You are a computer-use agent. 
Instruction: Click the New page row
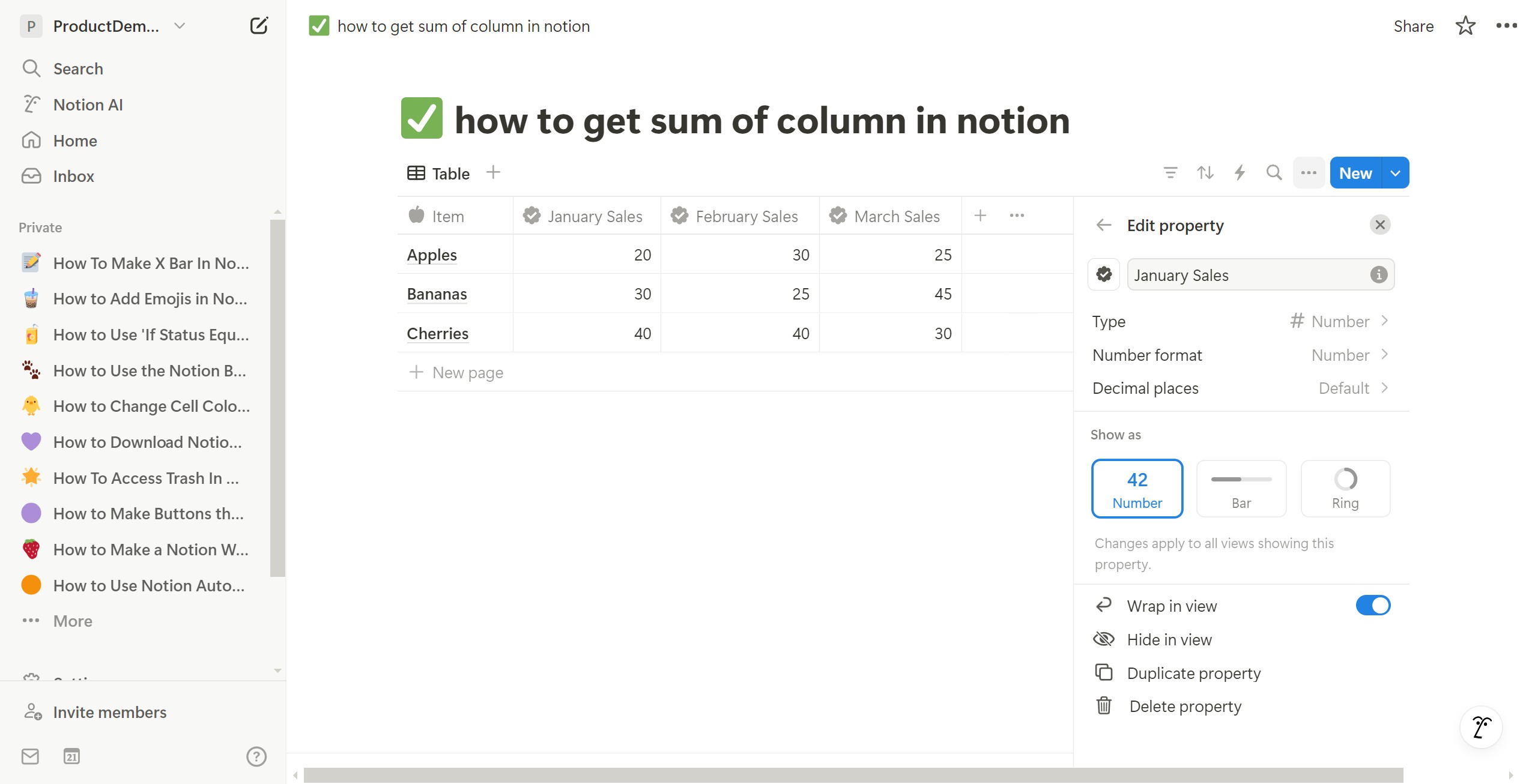(735, 372)
